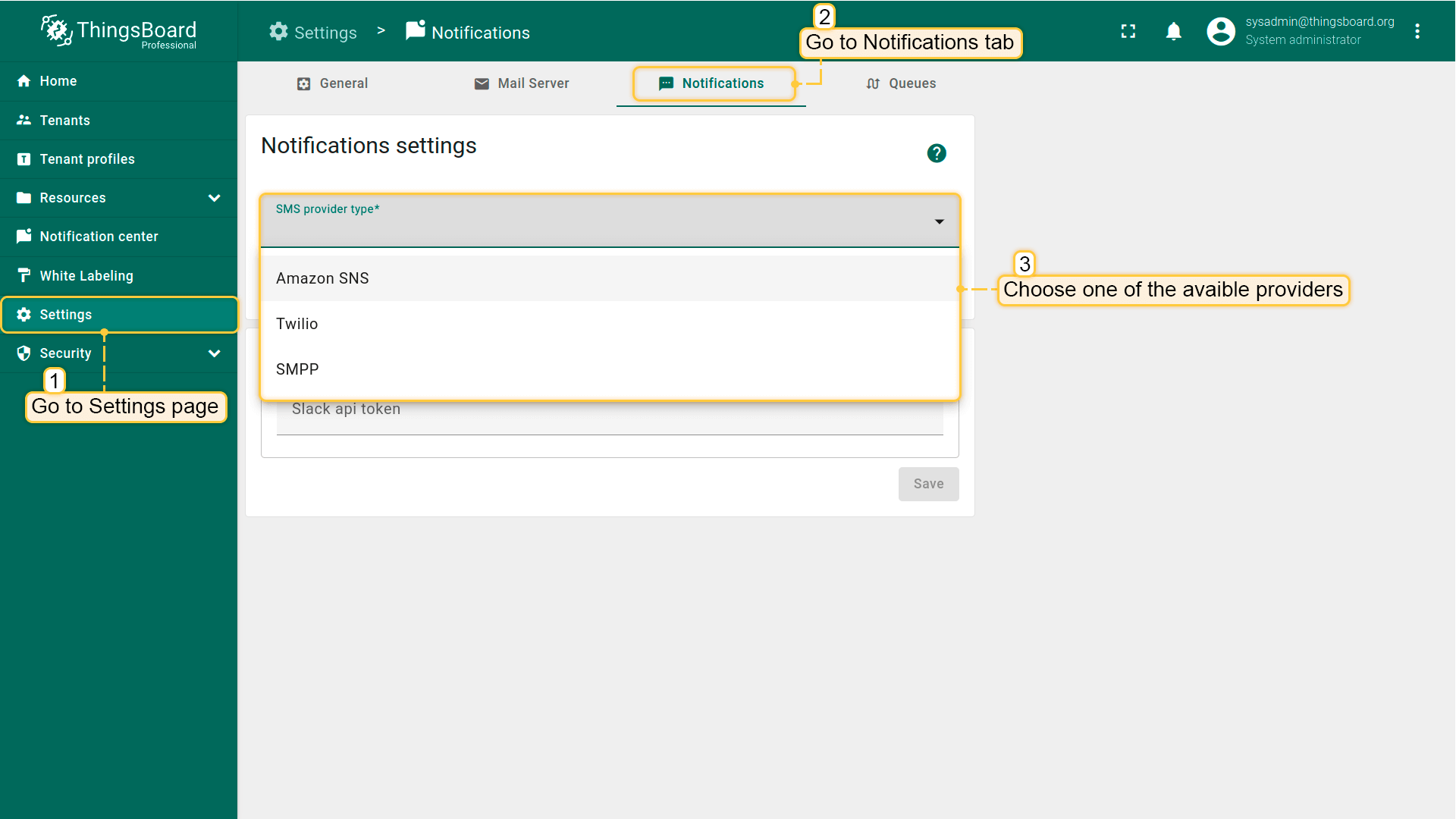Click the help question mark icon
This screenshot has width=1456, height=819.
[937, 153]
